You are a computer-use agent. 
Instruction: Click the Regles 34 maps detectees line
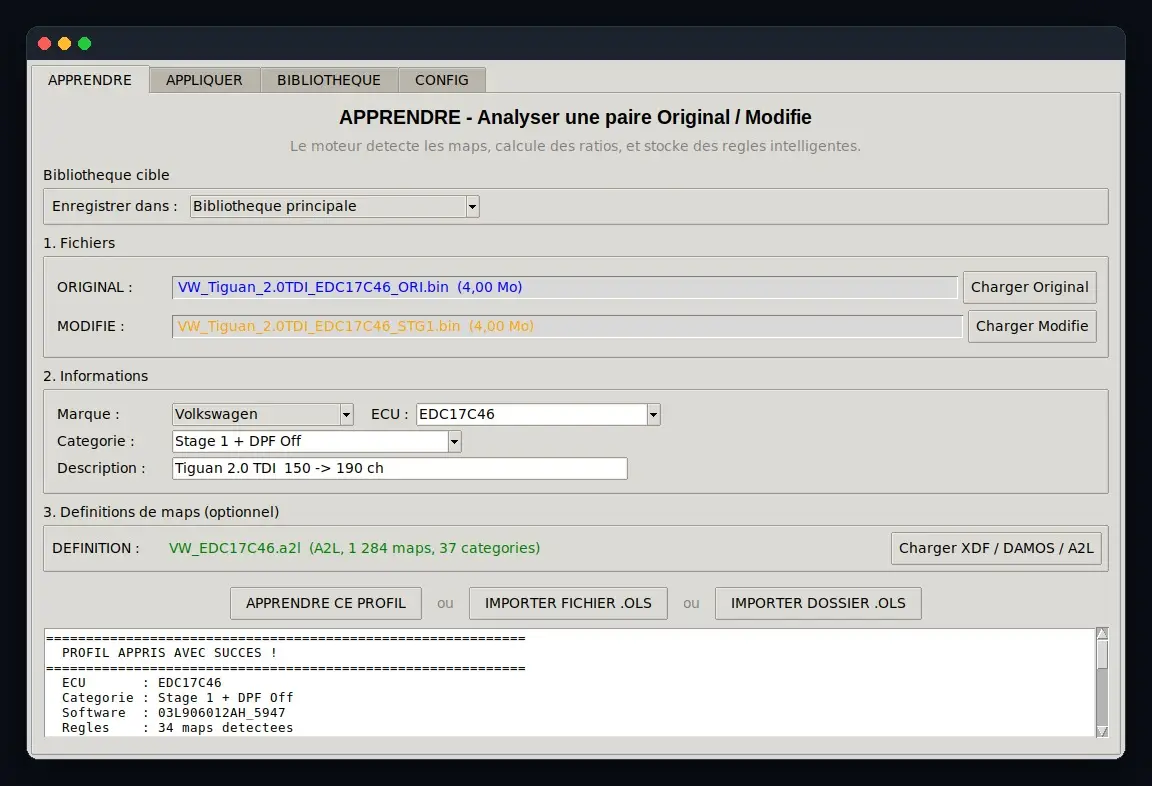[177, 728]
